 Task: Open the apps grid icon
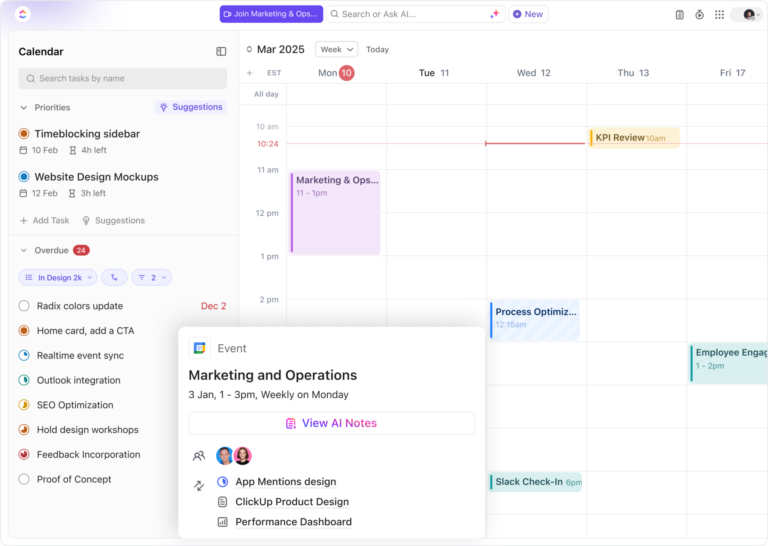click(719, 15)
